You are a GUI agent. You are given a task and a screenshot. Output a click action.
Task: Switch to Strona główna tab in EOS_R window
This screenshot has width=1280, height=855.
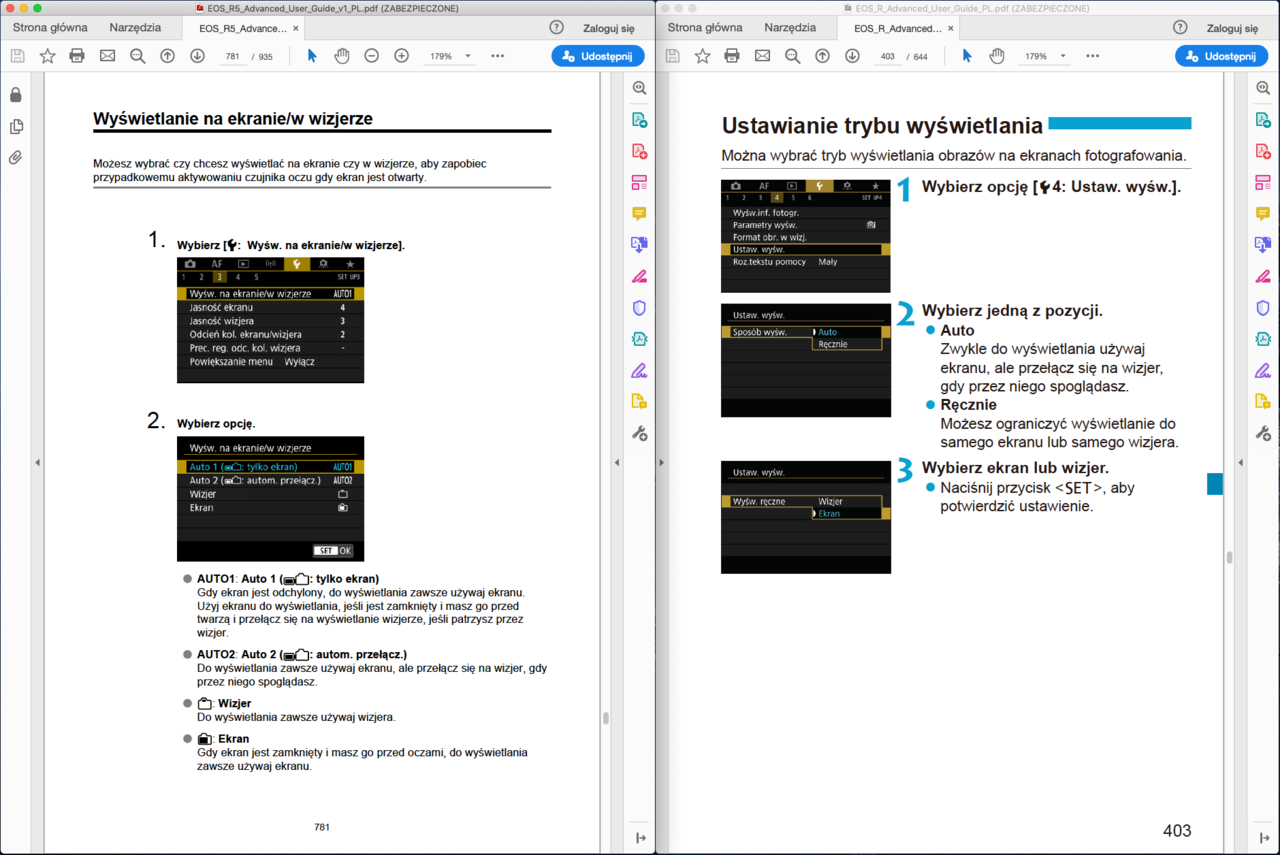pos(705,28)
